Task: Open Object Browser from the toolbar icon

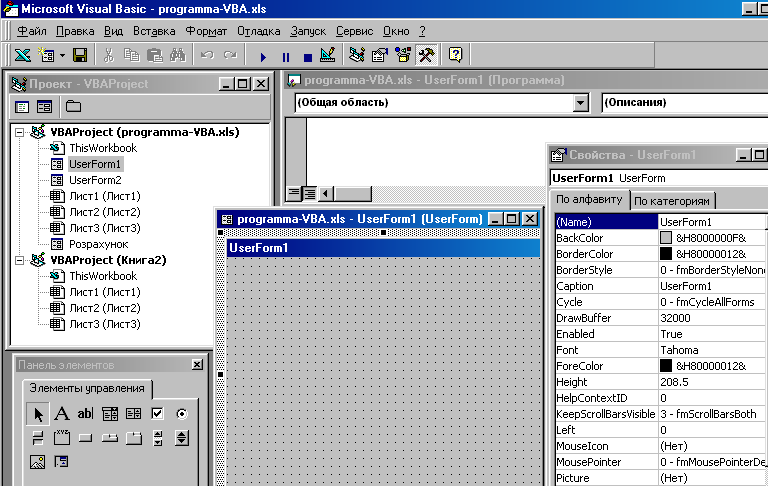Action: coord(403,55)
